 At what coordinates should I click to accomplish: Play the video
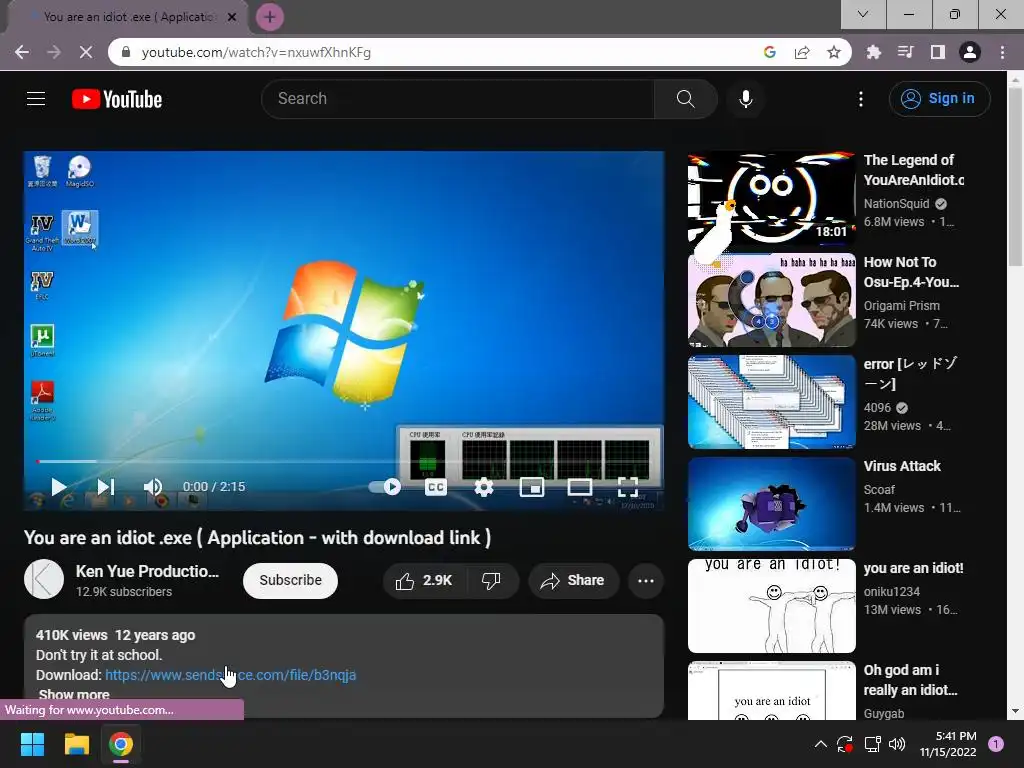pos(59,487)
